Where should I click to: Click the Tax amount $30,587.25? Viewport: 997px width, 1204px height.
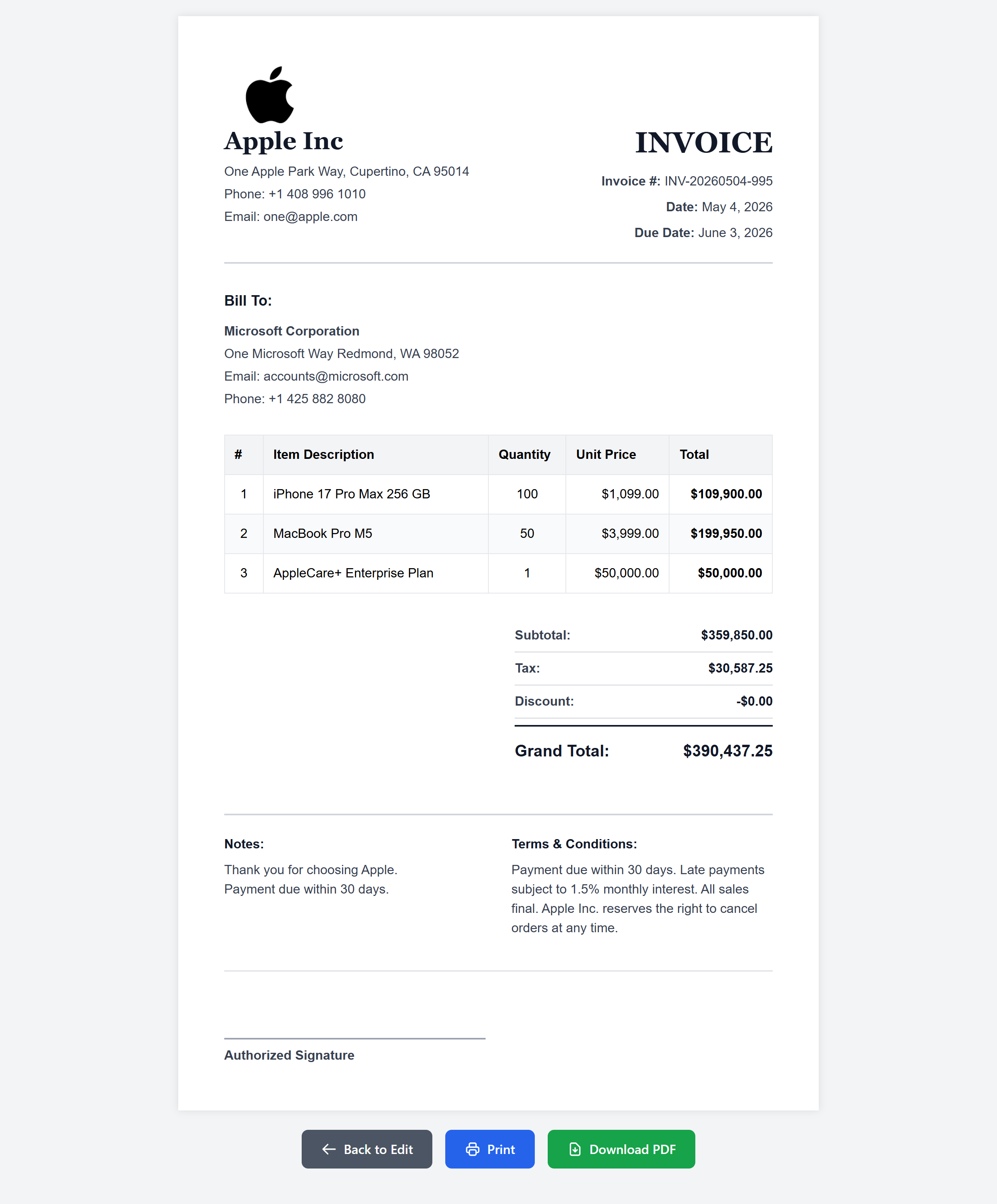pos(740,668)
